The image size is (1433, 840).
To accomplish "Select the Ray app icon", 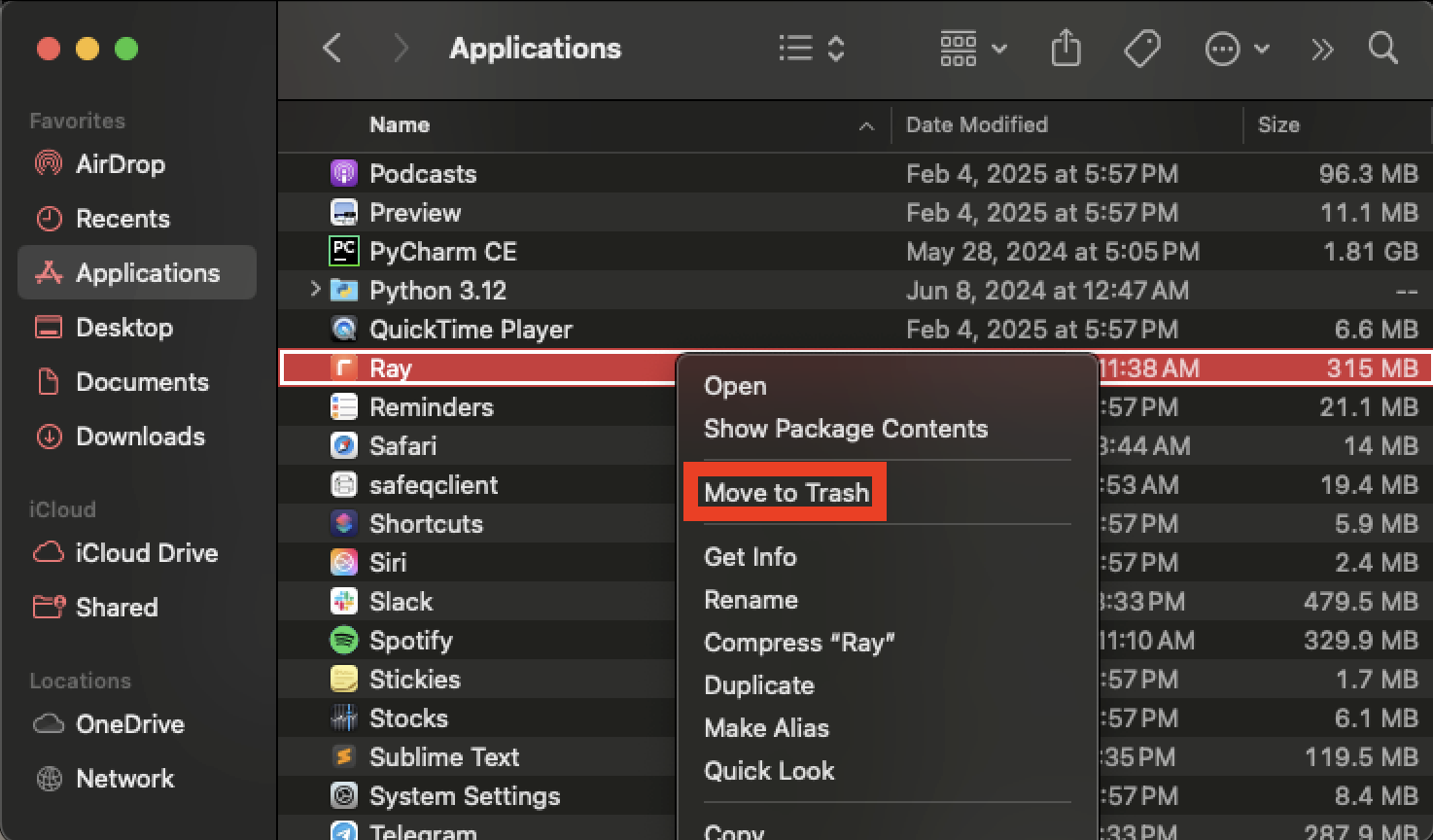I will click(344, 367).
